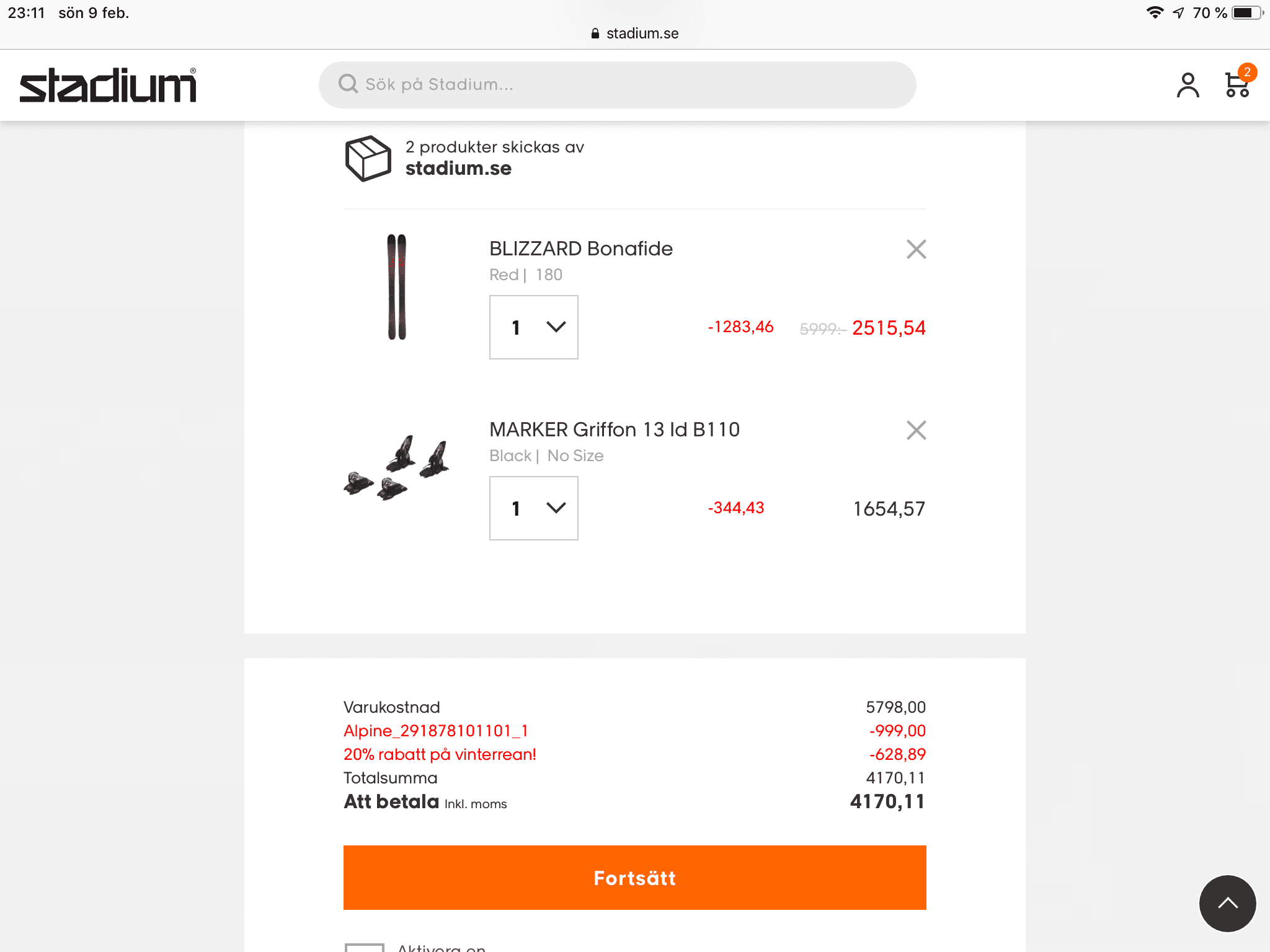This screenshot has width=1270, height=952.
Task: Remove MARKER Griffon 13 from cart
Action: click(x=916, y=430)
